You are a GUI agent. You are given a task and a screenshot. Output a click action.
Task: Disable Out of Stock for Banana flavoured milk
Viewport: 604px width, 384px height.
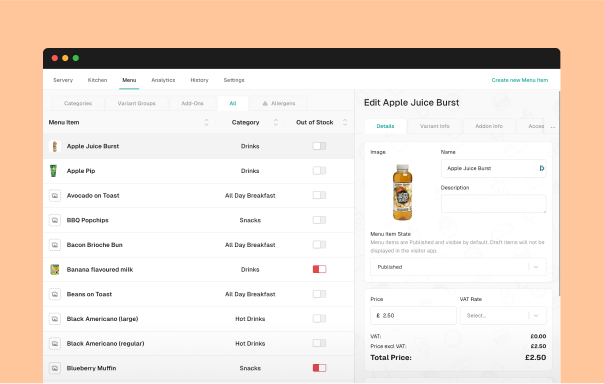tap(319, 269)
